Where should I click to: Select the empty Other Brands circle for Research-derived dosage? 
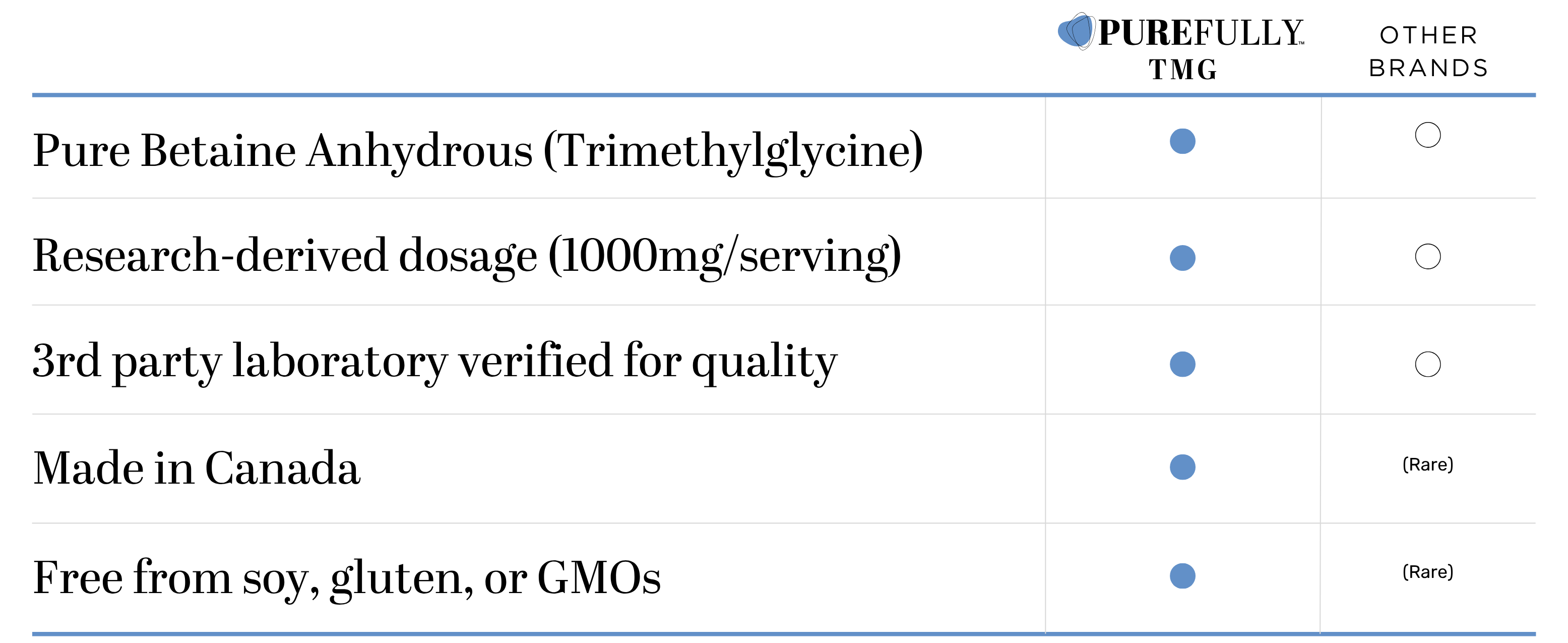(1427, 256)
